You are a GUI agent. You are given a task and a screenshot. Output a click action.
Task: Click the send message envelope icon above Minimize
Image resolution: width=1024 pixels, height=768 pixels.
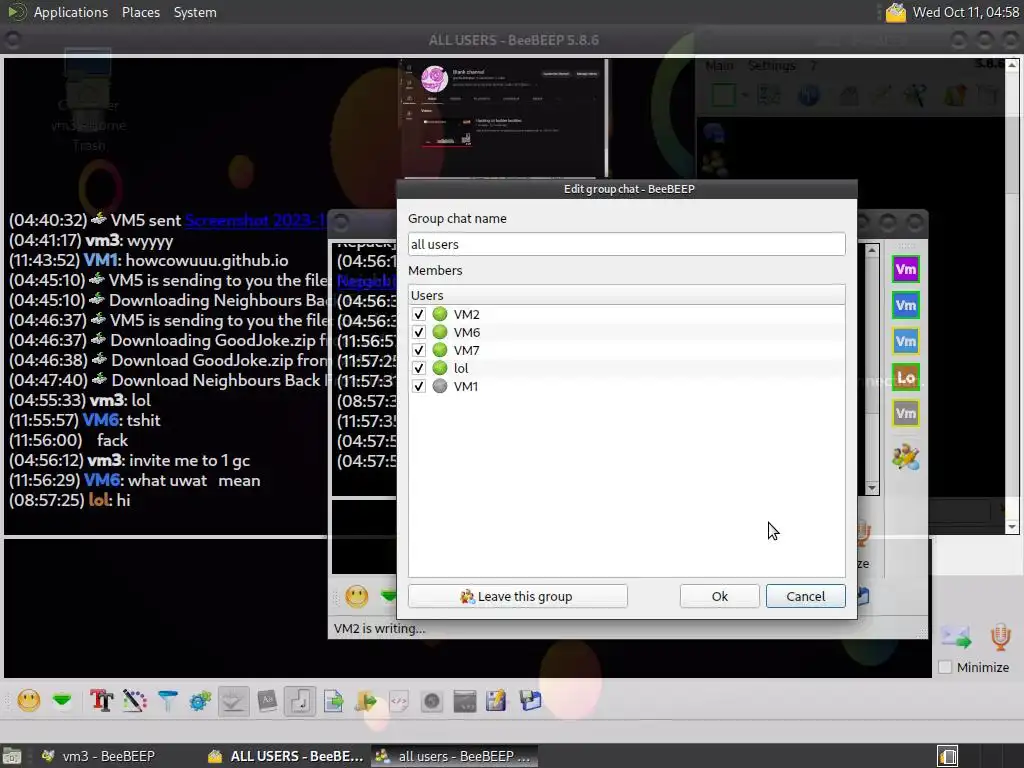tap(956, 636)
